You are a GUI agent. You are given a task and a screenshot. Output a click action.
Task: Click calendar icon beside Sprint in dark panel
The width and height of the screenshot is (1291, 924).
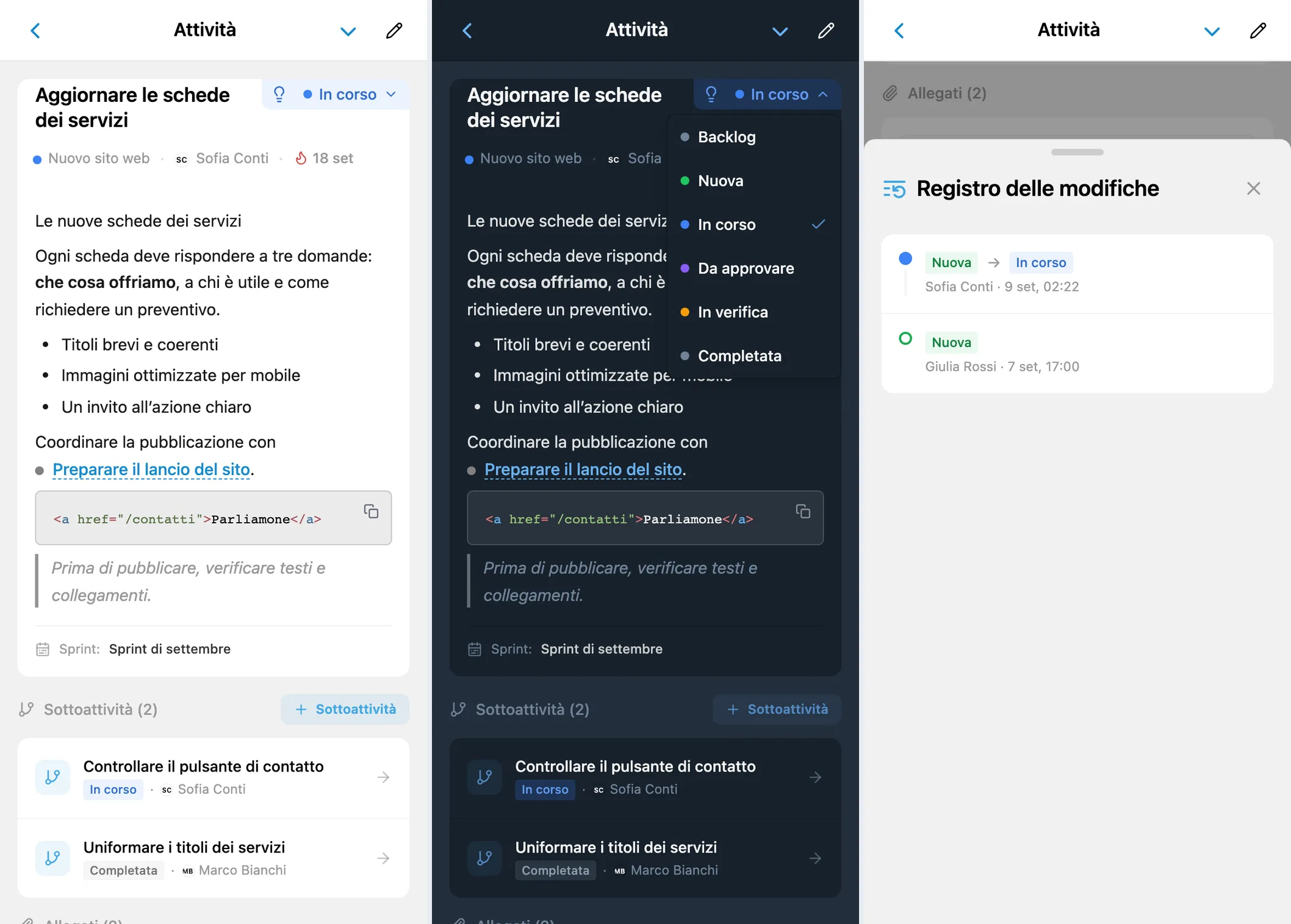475,649
